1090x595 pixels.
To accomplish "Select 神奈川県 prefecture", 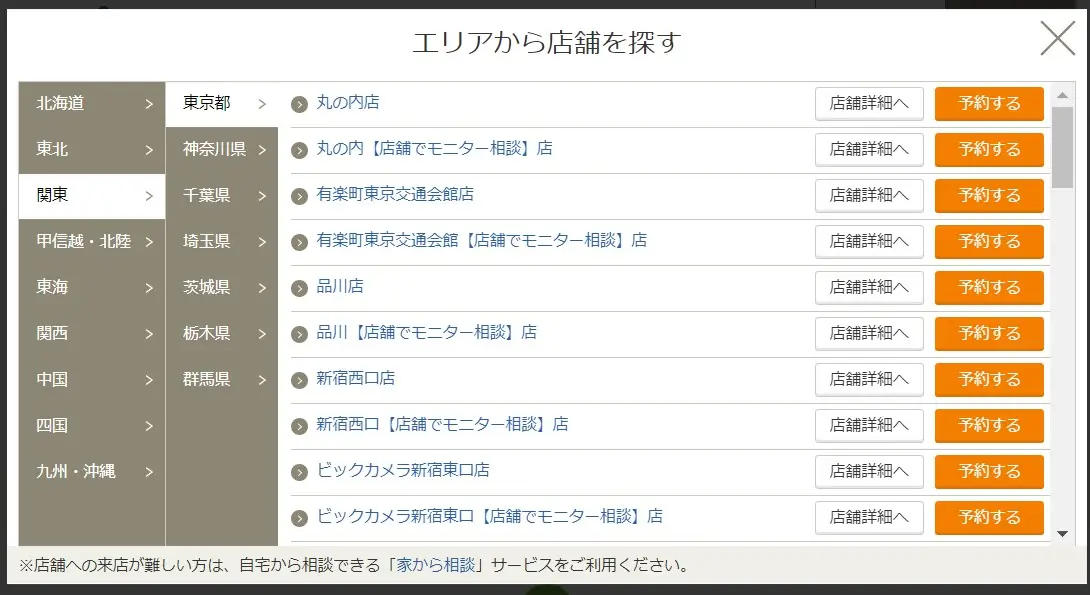I will coord(222,149).
